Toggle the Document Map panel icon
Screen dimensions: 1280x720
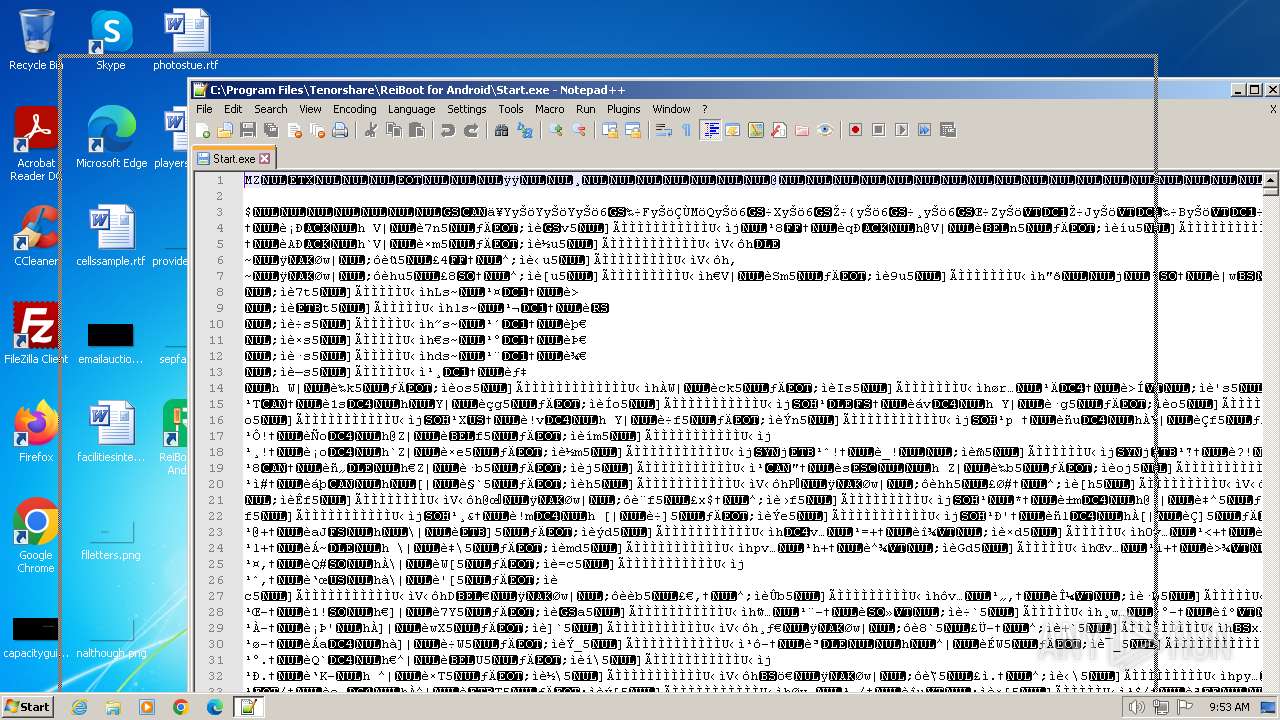pos(756,130)
